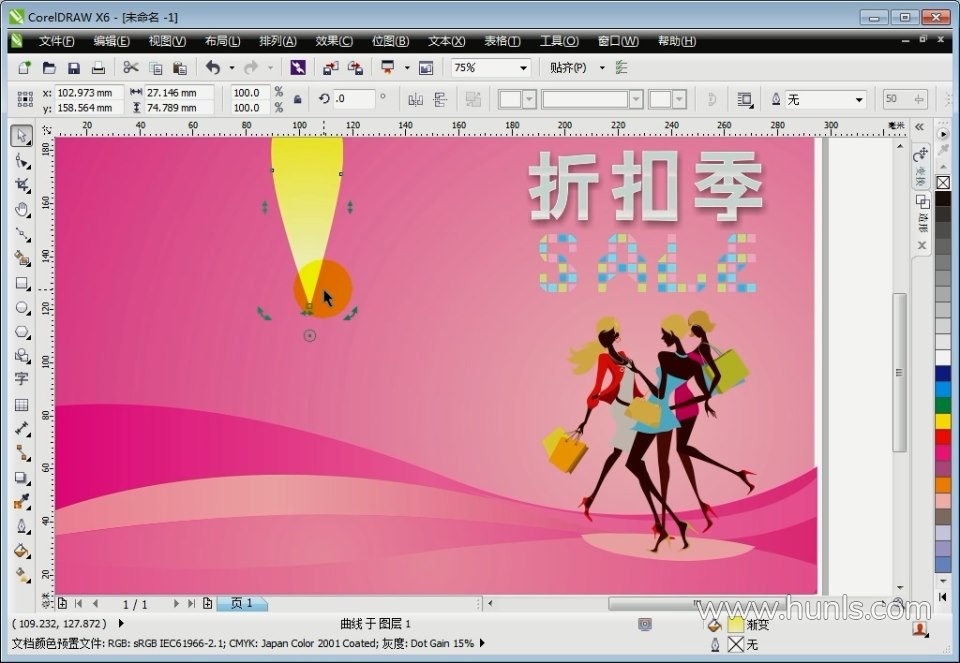
Task: Click mirror vertically button
Action: point(440,99)
